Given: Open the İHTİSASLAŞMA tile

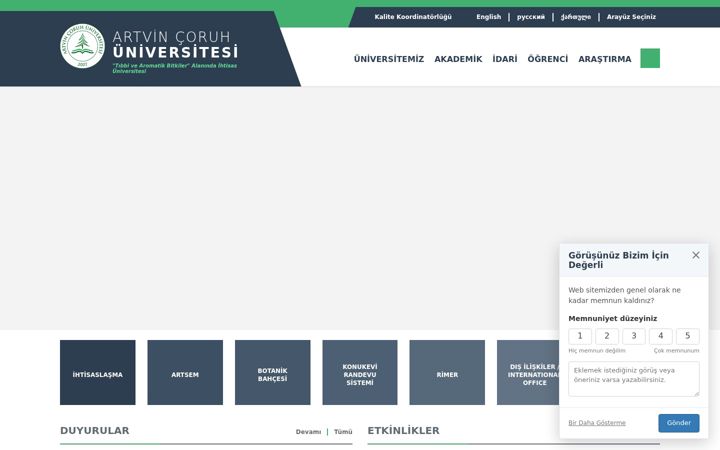Looking at the screenshot, I should coord(97,372).
